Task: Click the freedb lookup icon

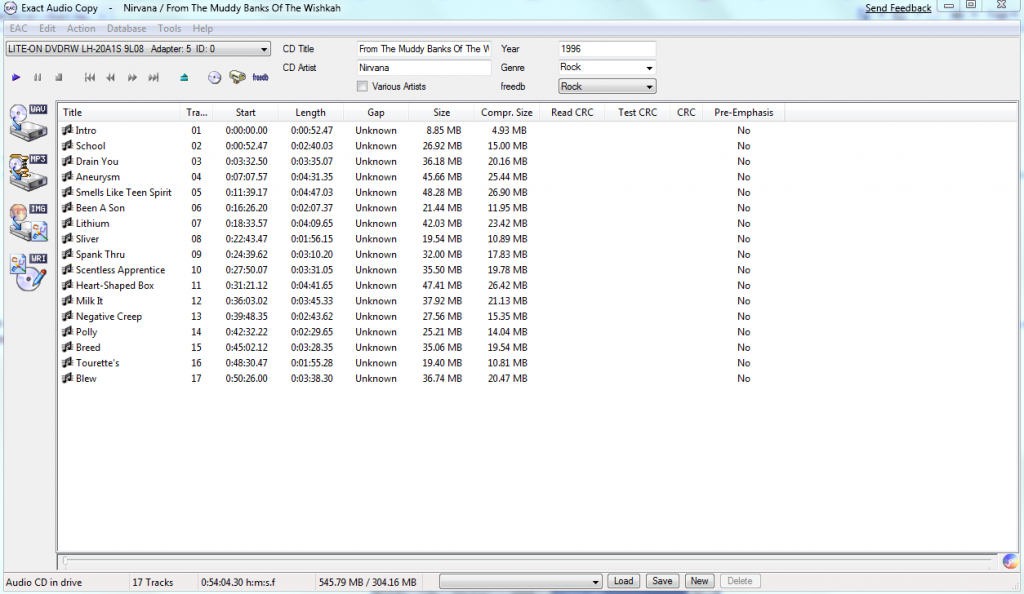Action: click(x=260, y=77)
